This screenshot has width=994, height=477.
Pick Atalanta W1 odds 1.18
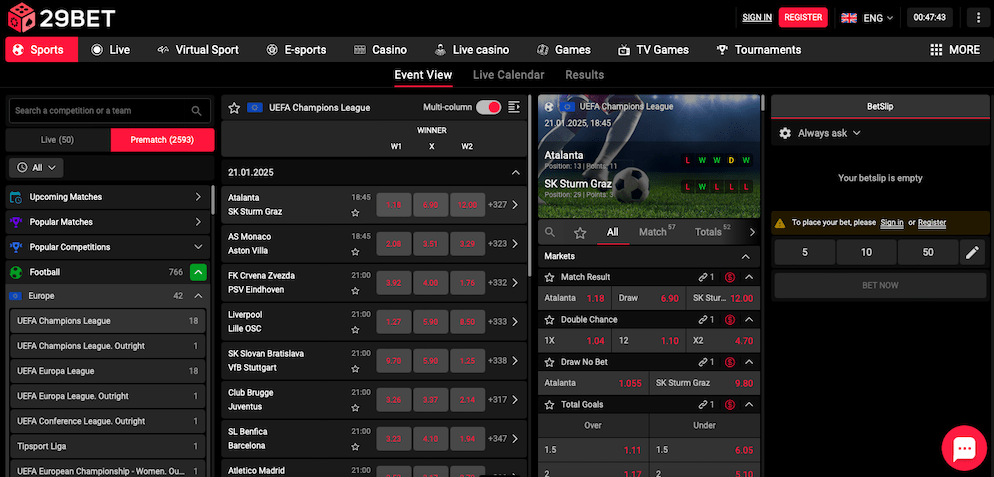click(x=394, y=205)
